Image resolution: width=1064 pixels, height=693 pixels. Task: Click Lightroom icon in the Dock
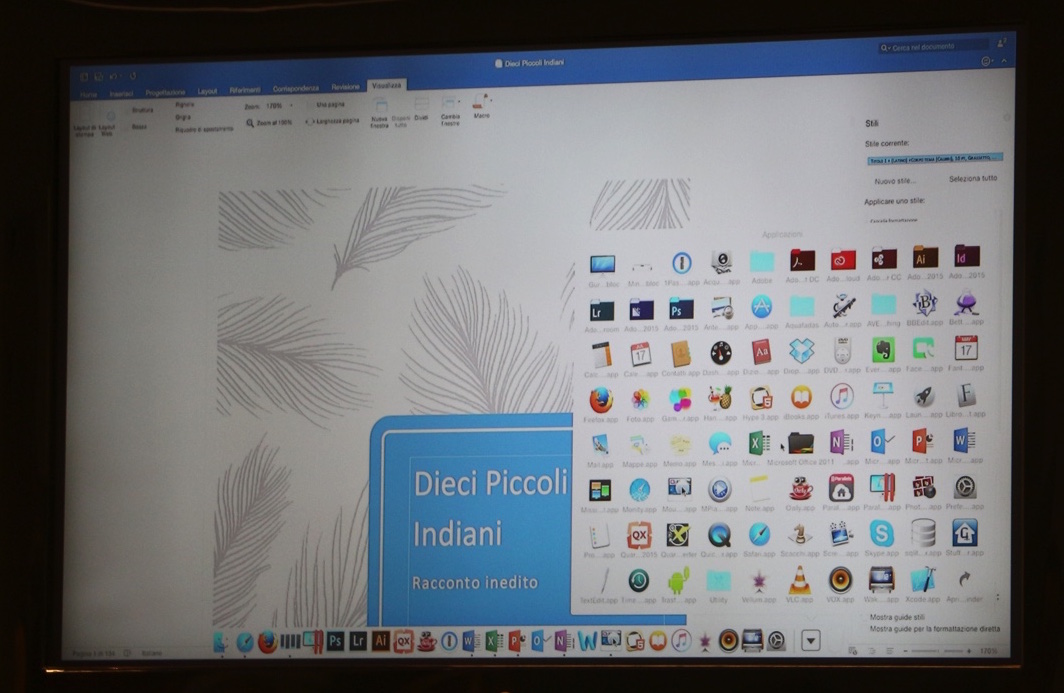pyautogui.click(x=358, y=641)
